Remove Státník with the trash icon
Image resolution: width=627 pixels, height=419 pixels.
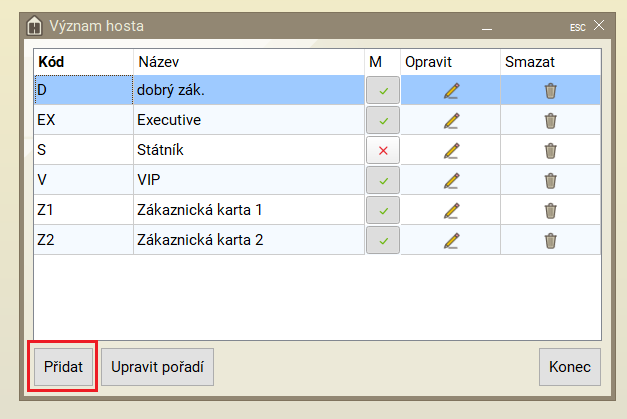click(x=550, y=151)
